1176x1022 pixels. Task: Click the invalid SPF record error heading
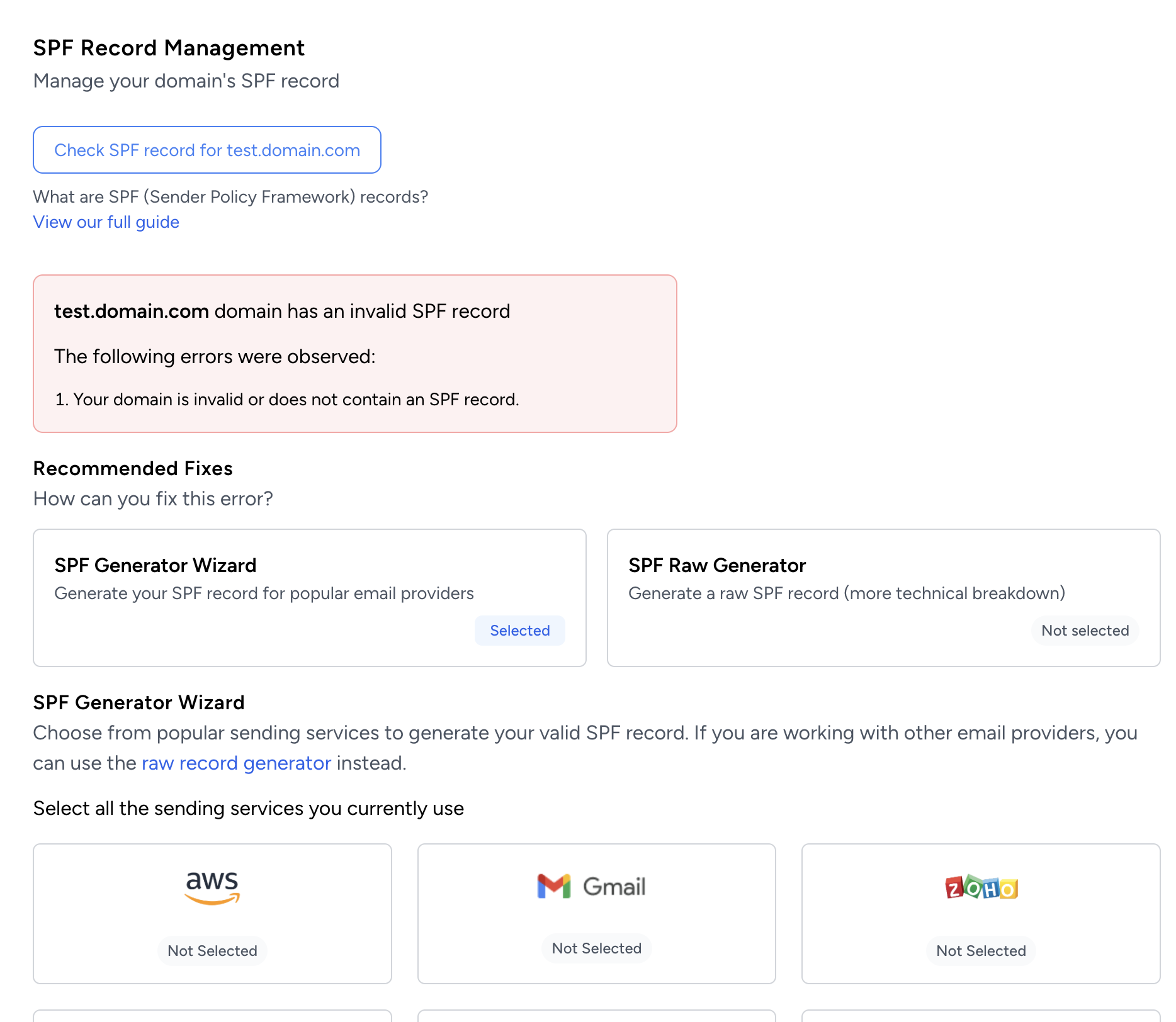click(x=282, y=312)
